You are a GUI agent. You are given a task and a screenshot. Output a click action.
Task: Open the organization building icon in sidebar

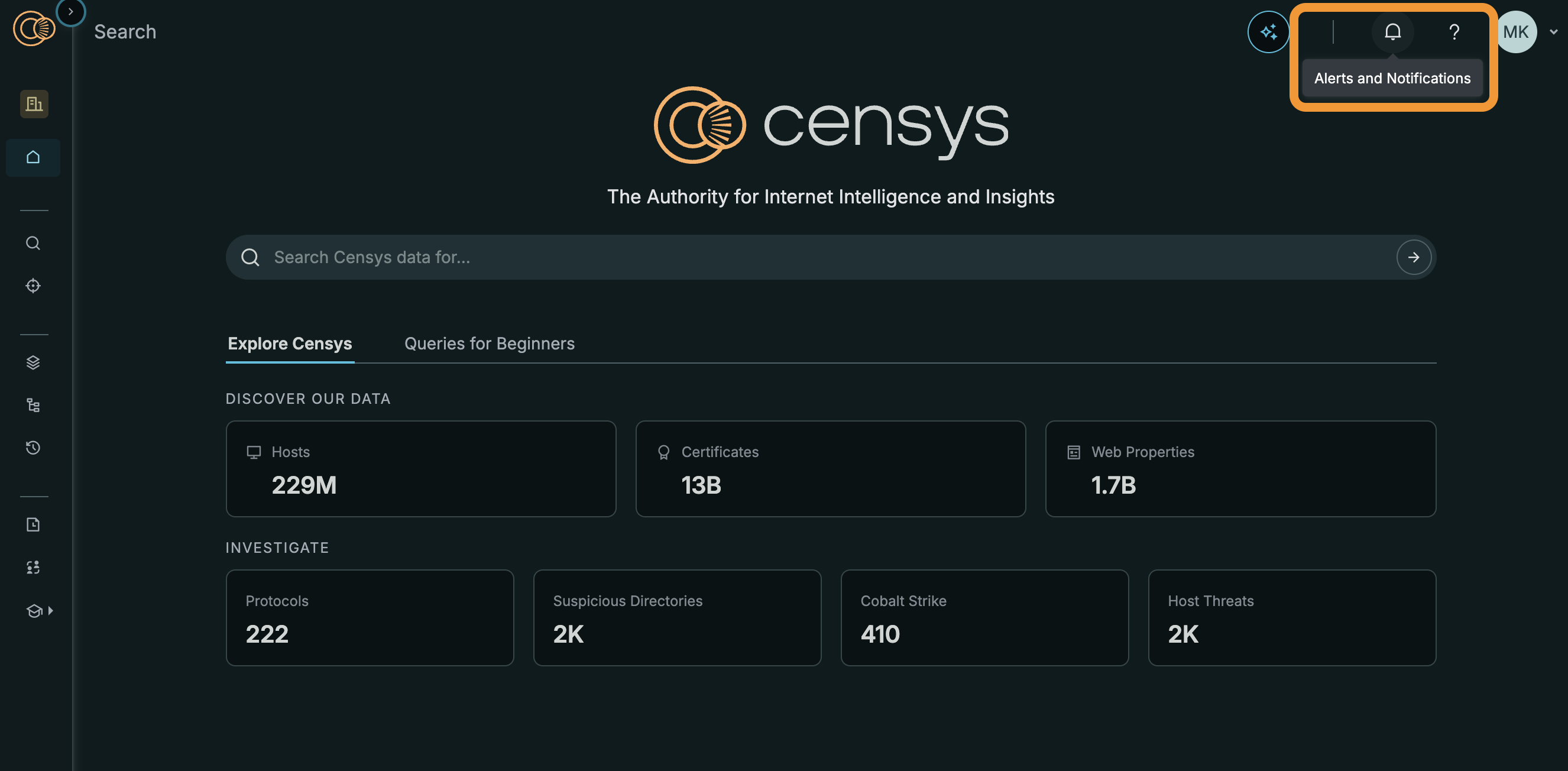click(34, 104)
